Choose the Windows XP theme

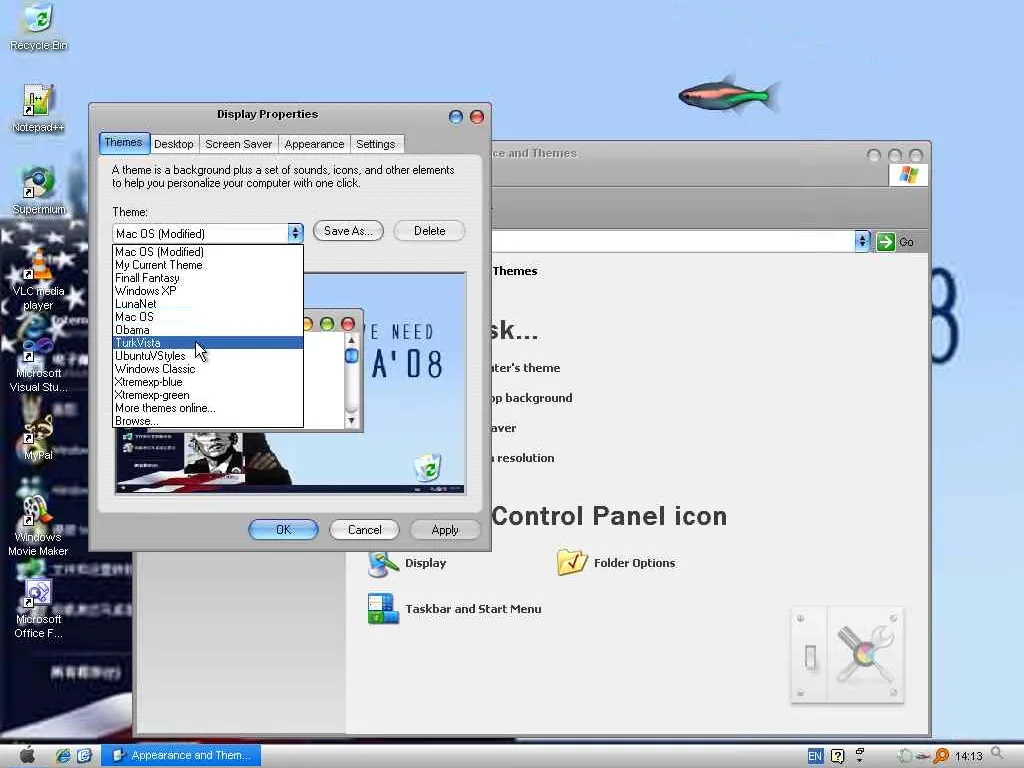click(208, 291)
